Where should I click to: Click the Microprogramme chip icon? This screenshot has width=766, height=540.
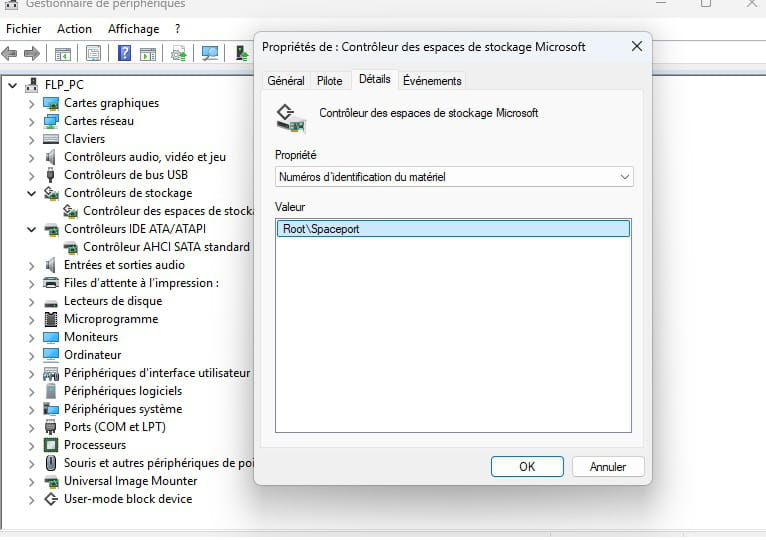[51, 319]
